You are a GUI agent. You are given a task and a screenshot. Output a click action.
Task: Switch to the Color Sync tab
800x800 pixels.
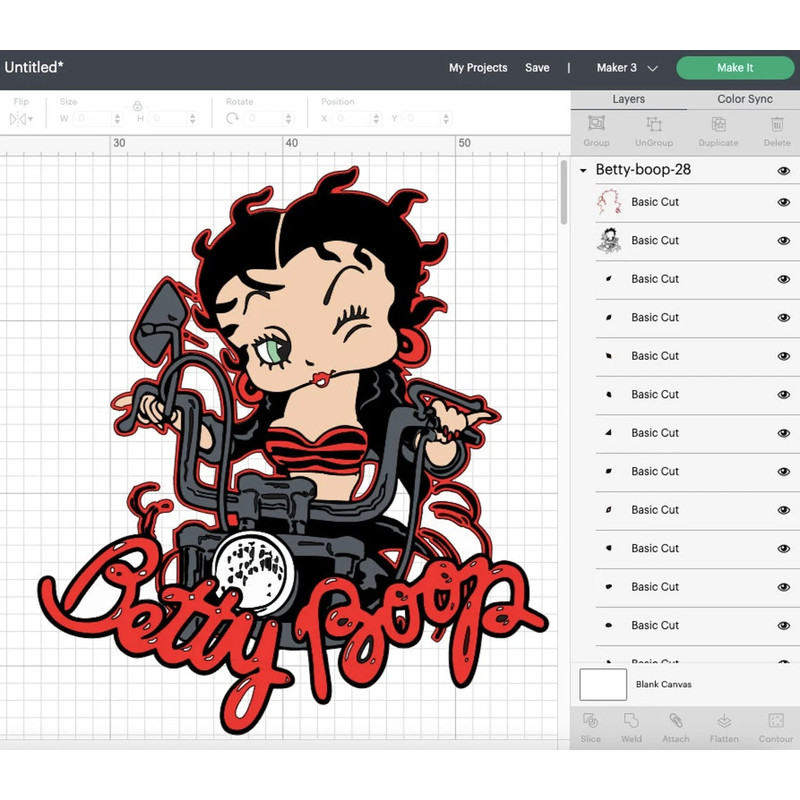coord(744,99)
